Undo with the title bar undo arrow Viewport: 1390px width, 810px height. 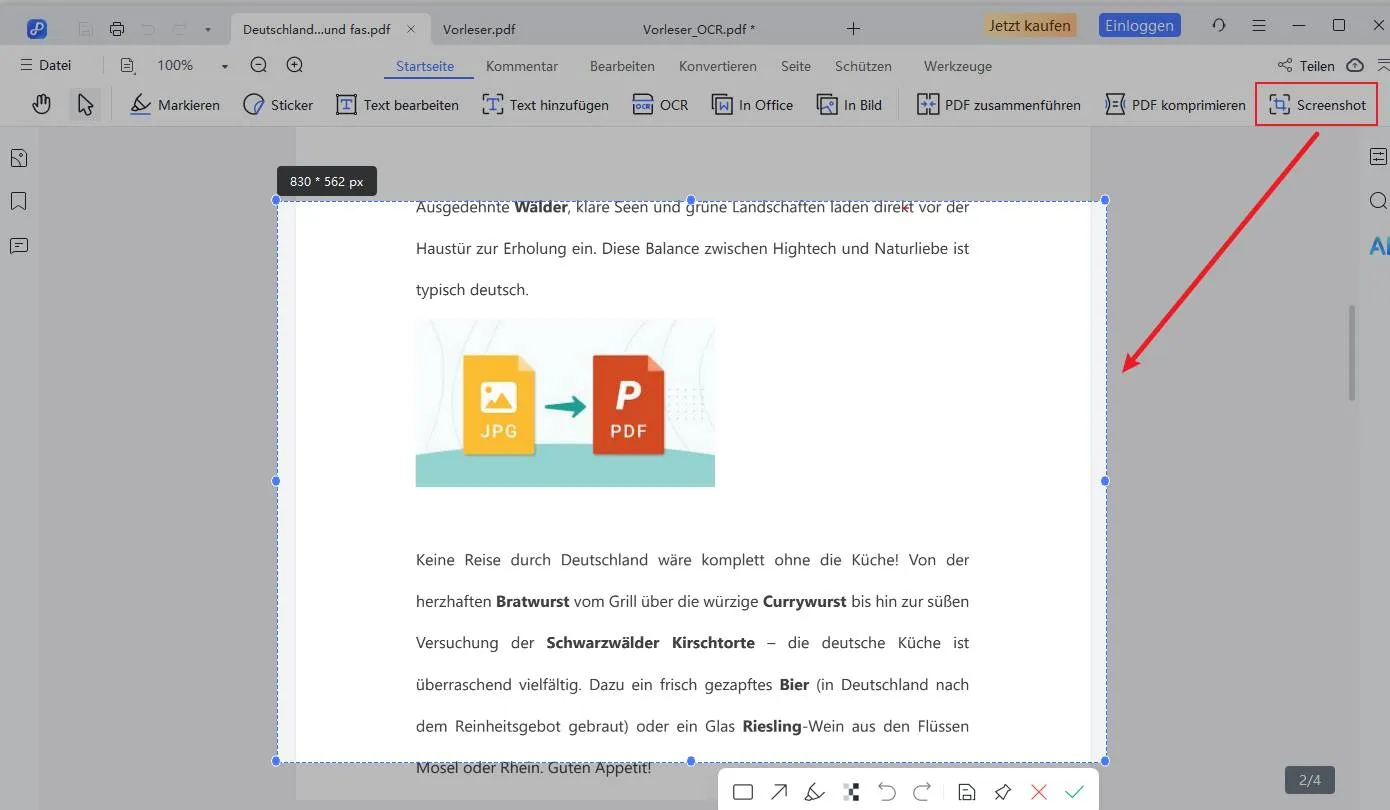pyautogui.click(x=149, y=28)
